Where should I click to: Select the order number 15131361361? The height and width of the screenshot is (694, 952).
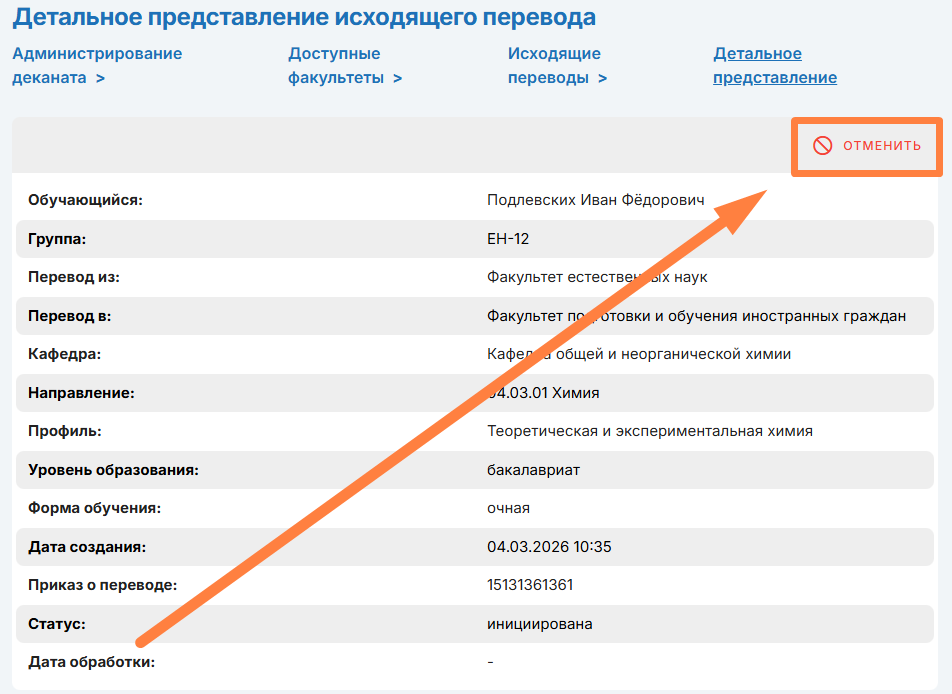pos(530,585)
